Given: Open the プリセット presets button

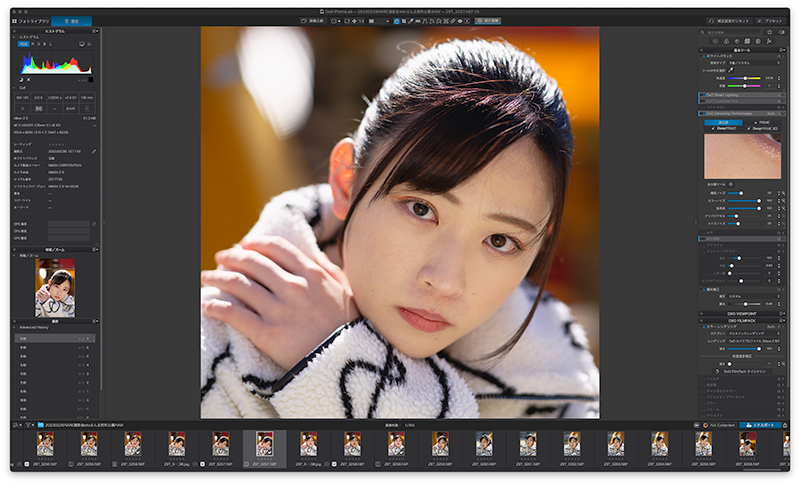Looking at the screenshot, I should [769, 21].
